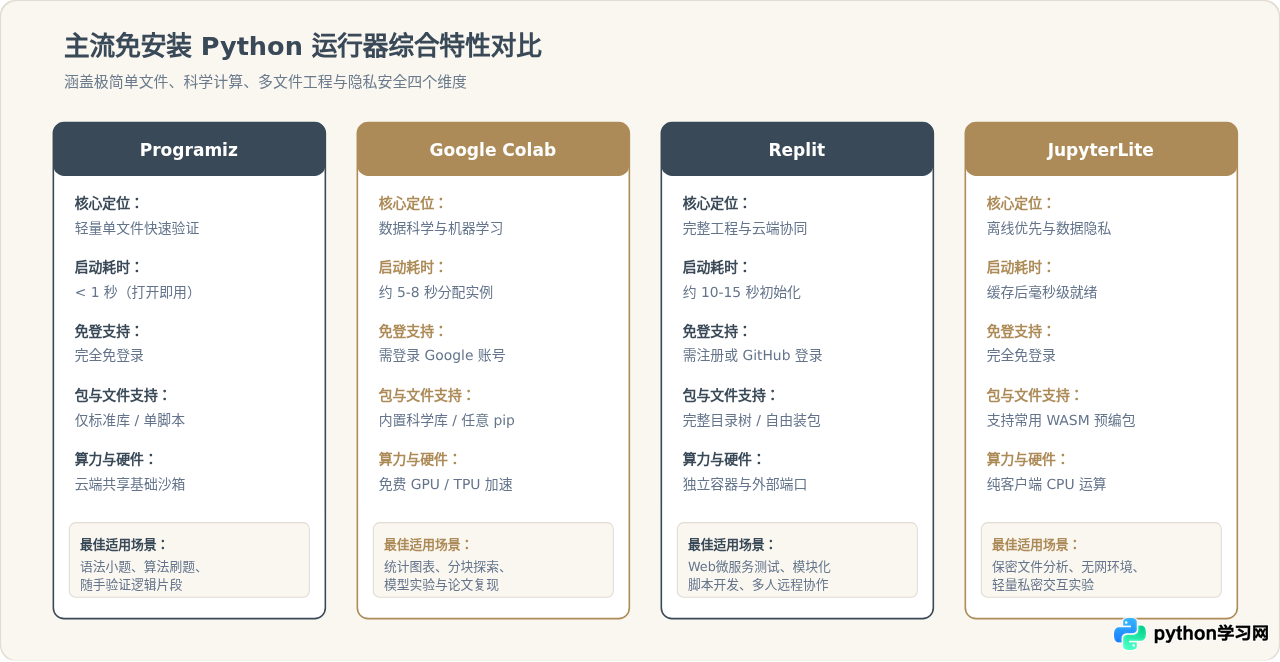Screen dimensions: 1280x662
Task: Click the title '主流免安装 Python 运行器综合特性对比'
Action: click(x=303, y=46)
